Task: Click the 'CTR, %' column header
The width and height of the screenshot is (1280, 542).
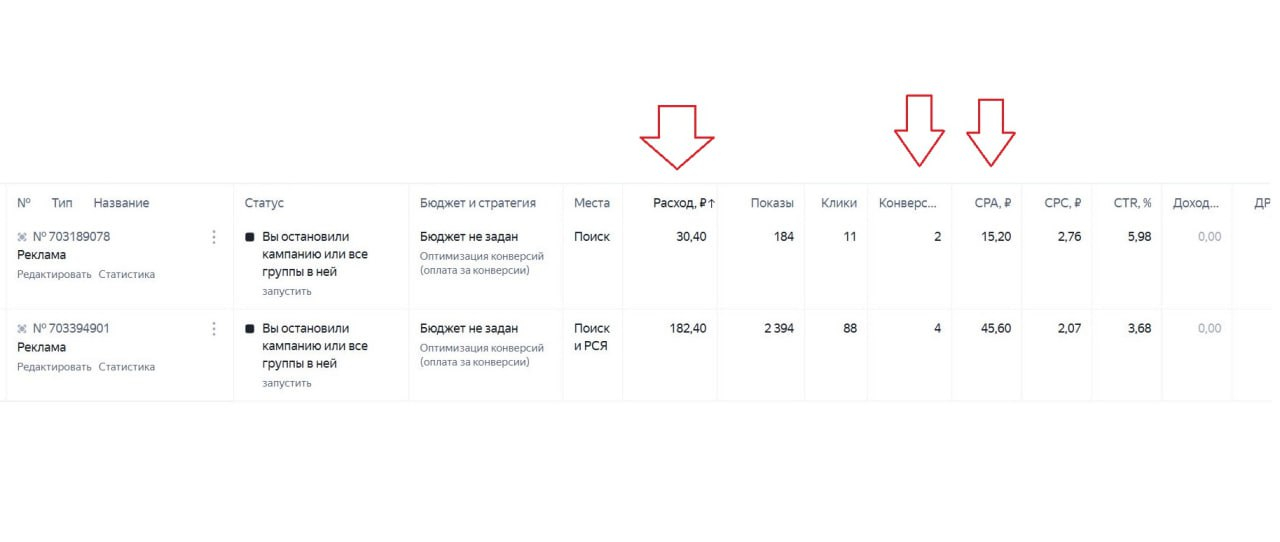Action: pos(1132,203)
